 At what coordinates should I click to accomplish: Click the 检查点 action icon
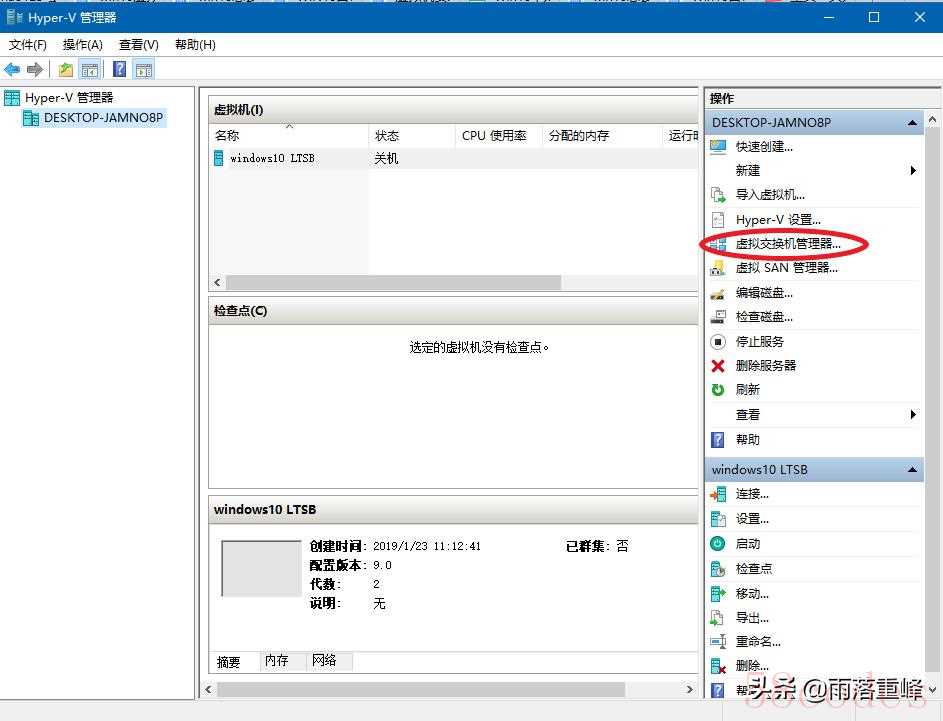[718, 569]
